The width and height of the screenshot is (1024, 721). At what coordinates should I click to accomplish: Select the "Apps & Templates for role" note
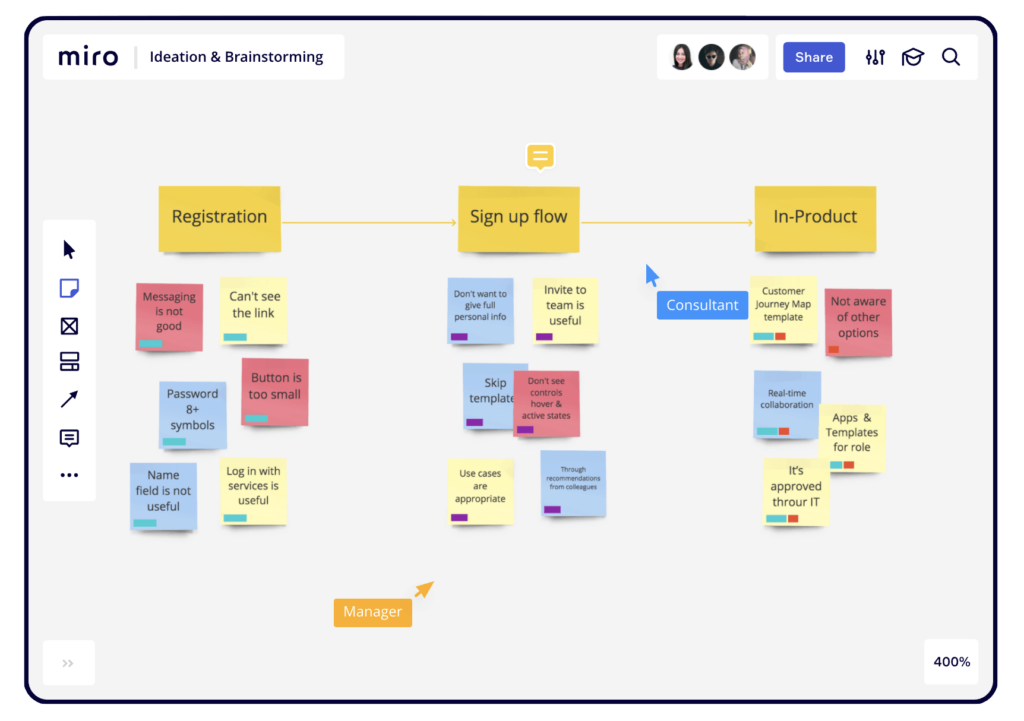852,438
